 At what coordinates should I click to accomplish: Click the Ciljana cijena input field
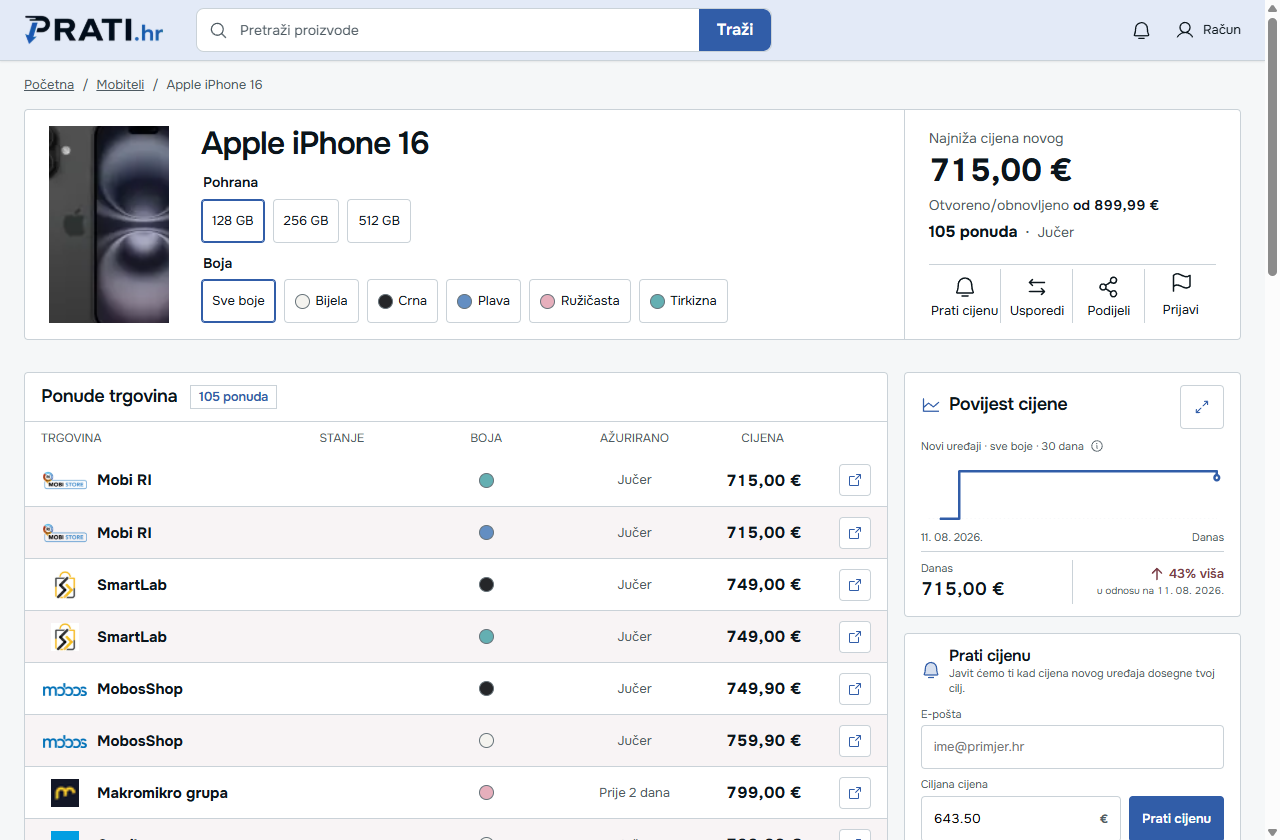click(x=1021, y=818)
